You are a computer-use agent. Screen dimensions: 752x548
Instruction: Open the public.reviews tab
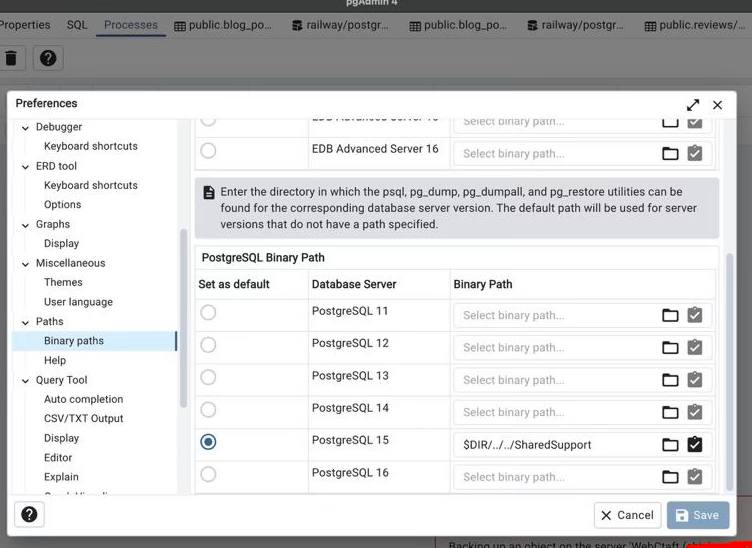pos(697,25)
